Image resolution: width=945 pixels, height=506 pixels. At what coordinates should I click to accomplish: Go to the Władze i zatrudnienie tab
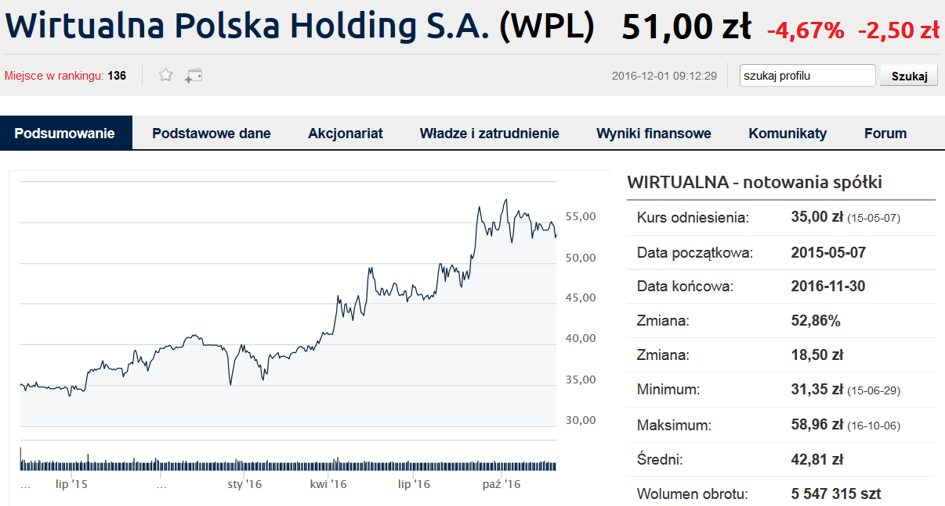489,133
